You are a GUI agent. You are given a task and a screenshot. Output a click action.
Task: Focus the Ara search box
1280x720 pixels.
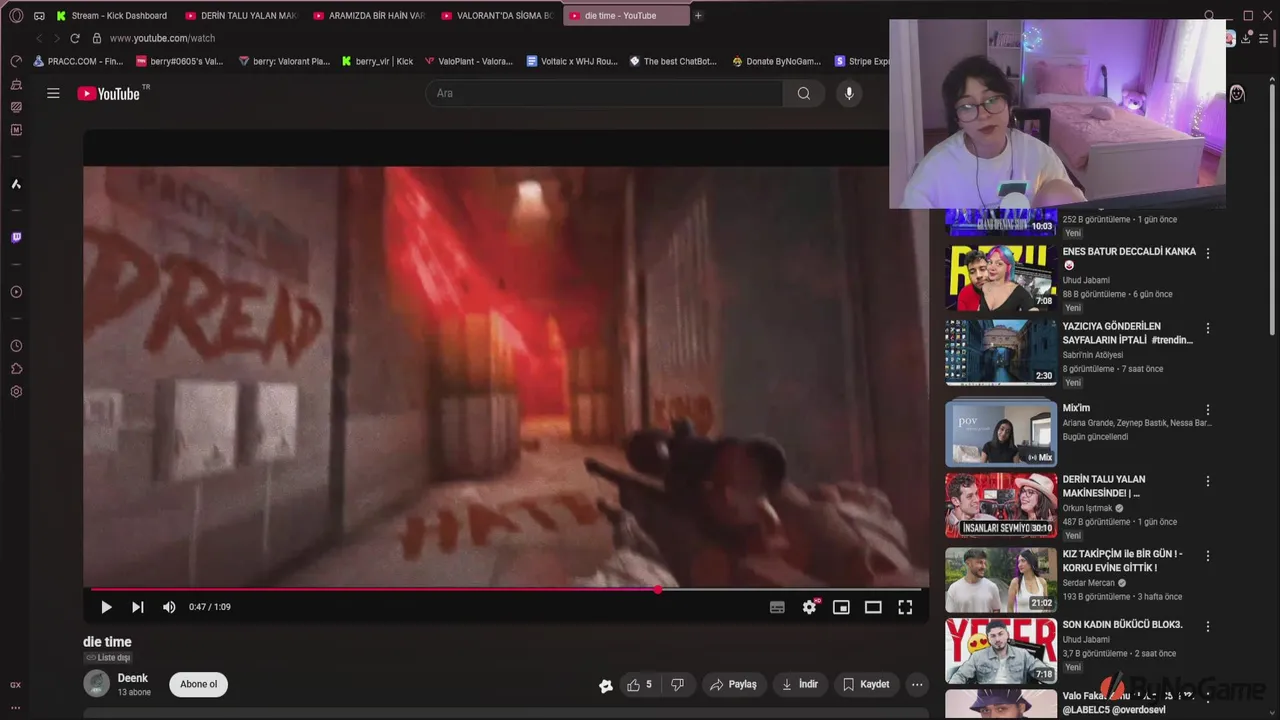coord(604,93)
